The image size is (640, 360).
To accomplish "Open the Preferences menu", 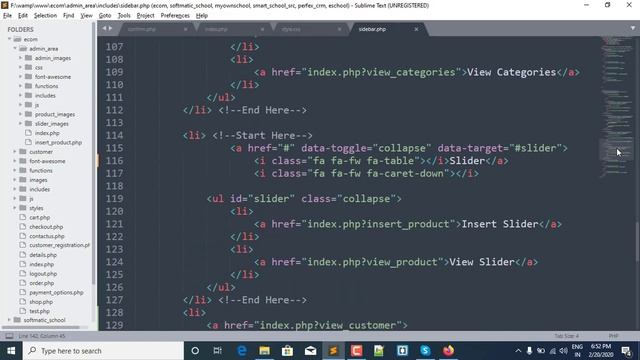I will [175, 16].
